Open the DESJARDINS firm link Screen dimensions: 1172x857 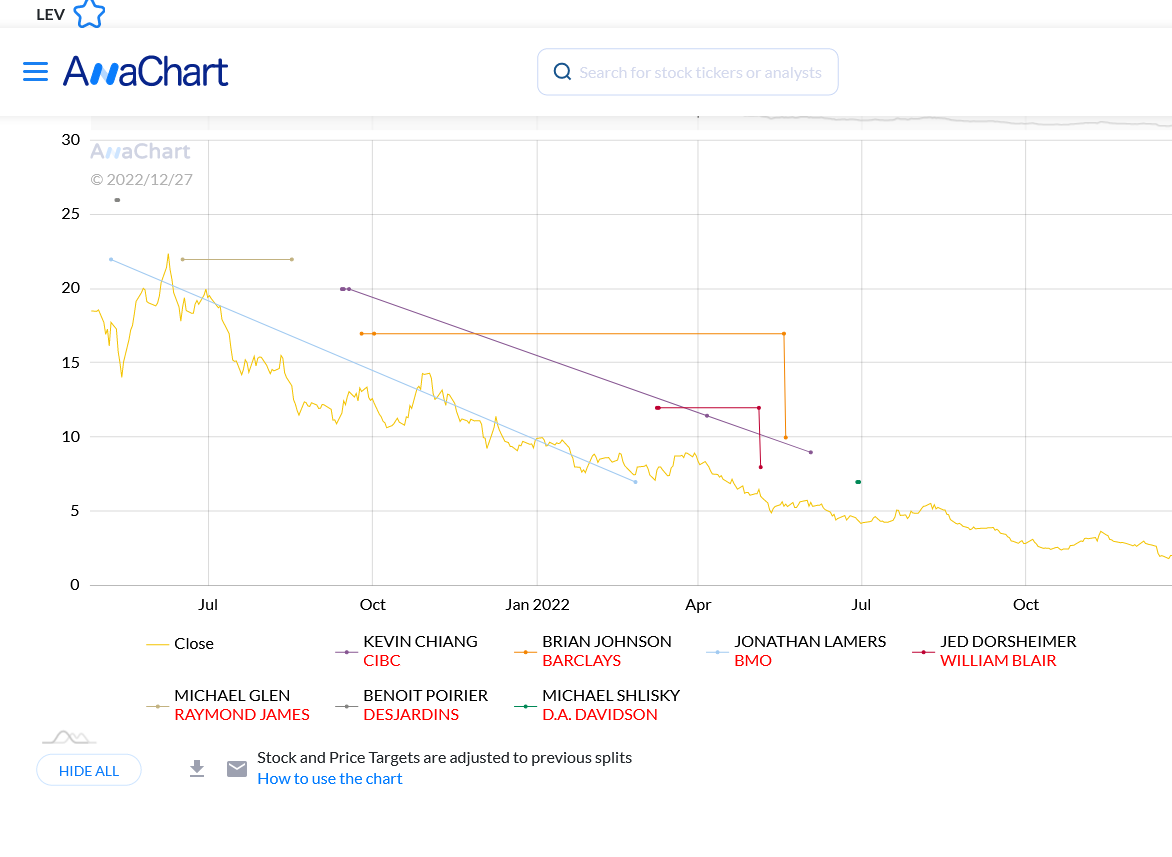coord(411,714)
